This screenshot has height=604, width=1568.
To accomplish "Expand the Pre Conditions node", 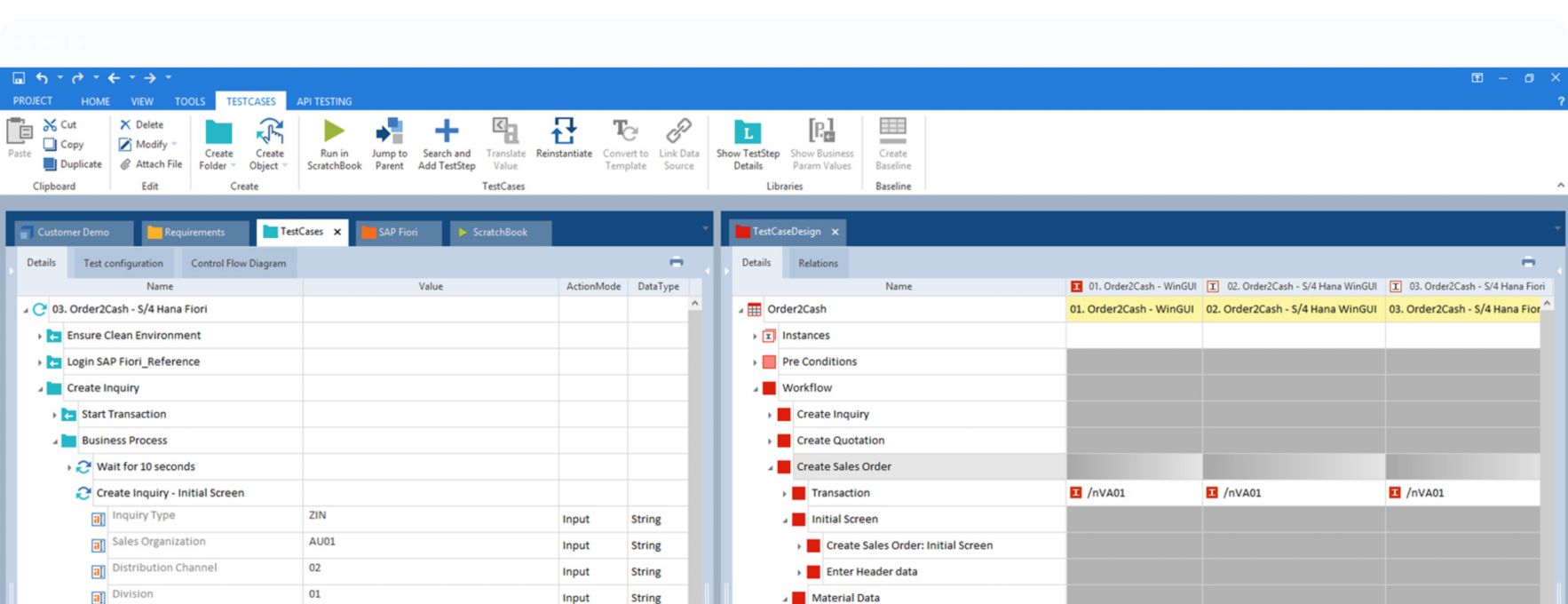I will coord(756,362).
